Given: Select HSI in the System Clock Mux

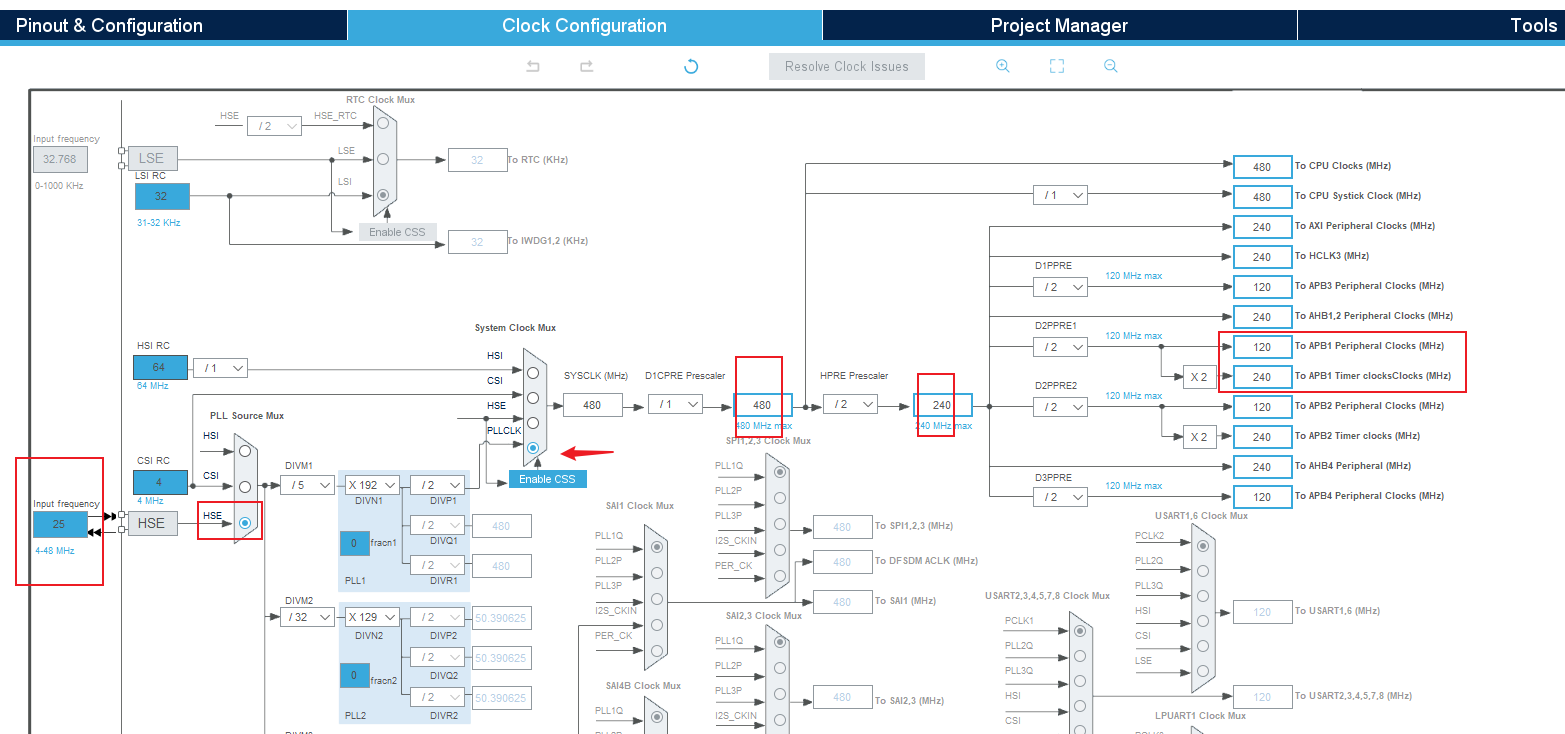Looking at the screenshot, I should 533,372.
